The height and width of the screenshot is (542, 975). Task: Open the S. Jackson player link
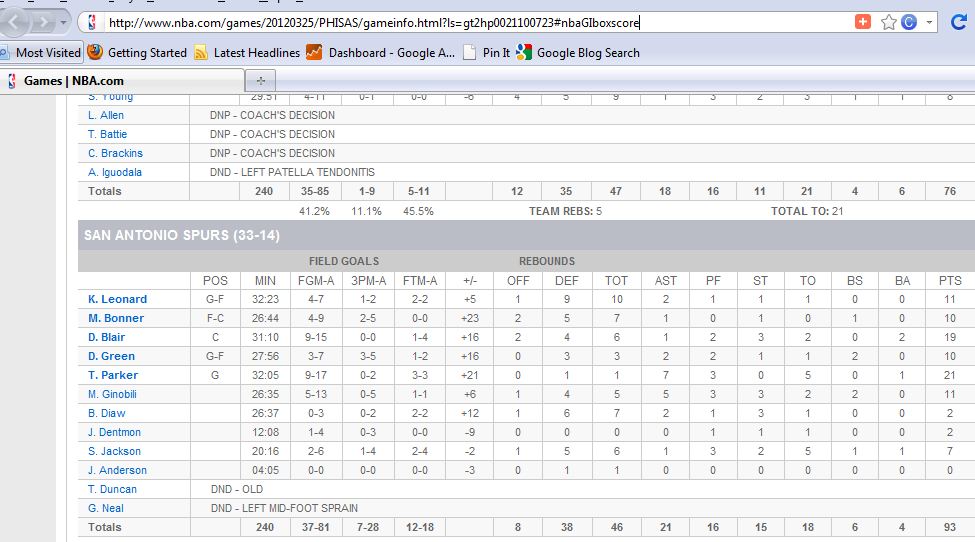pyautogui.click(x=114, y=451)
